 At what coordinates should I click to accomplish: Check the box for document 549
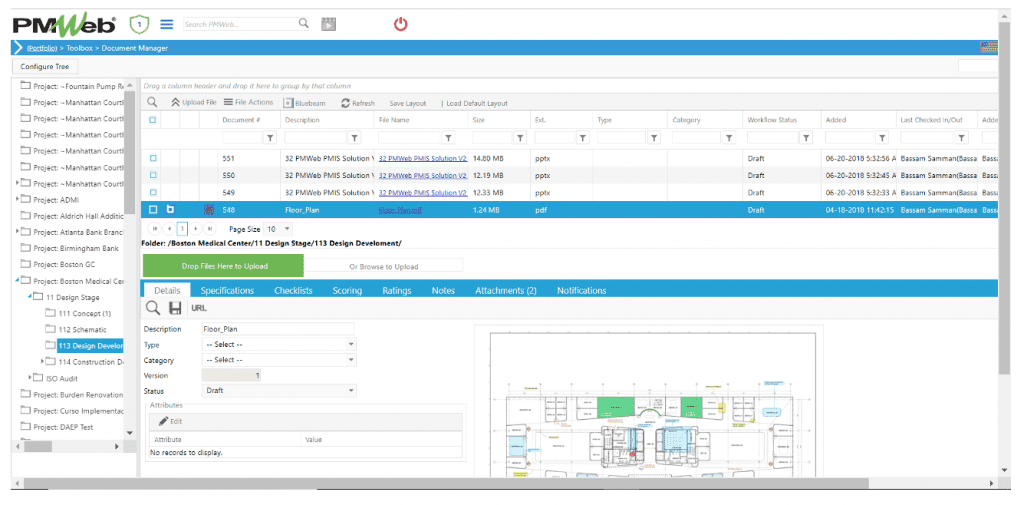[153, 193]
